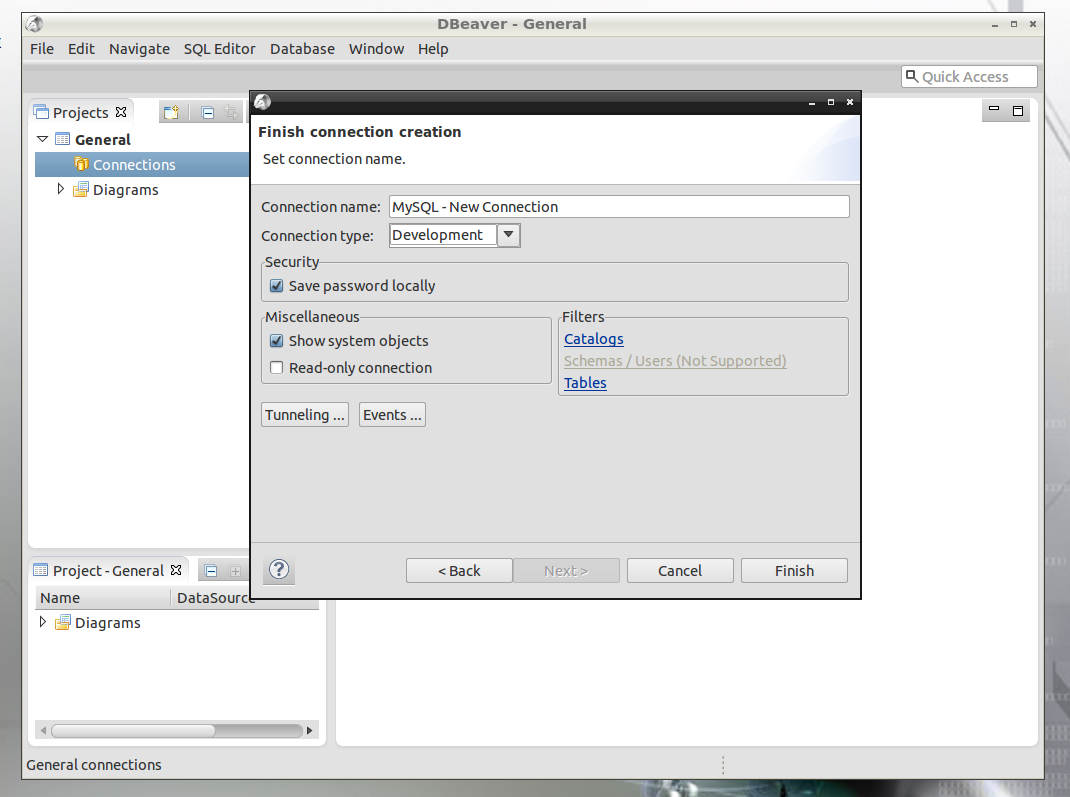The width and height of the screenshot is (1070, 797).
Task: Click the Connections database folder icon
Action: pyautogui.click(x=81, y=164)
